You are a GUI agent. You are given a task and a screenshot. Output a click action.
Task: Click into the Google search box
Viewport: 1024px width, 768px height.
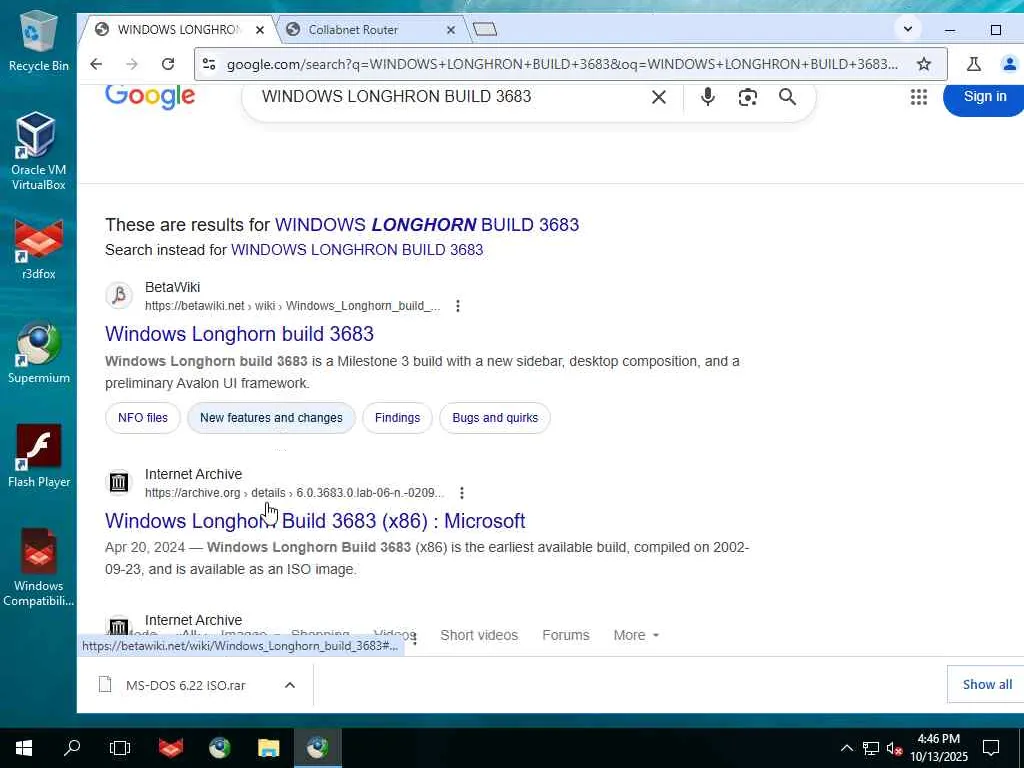pyautogui.click(x=451, y=97)
